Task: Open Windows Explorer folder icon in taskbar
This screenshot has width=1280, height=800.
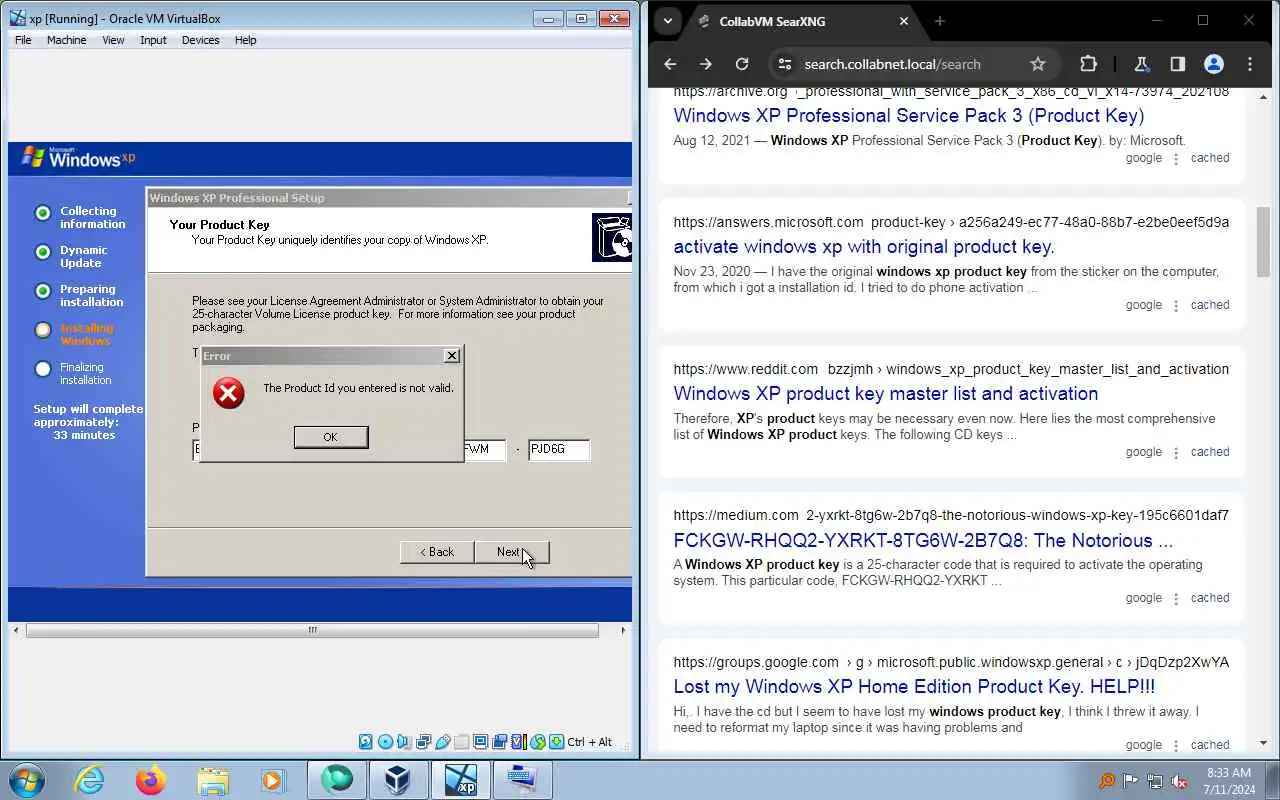Action: coord(213,780)
